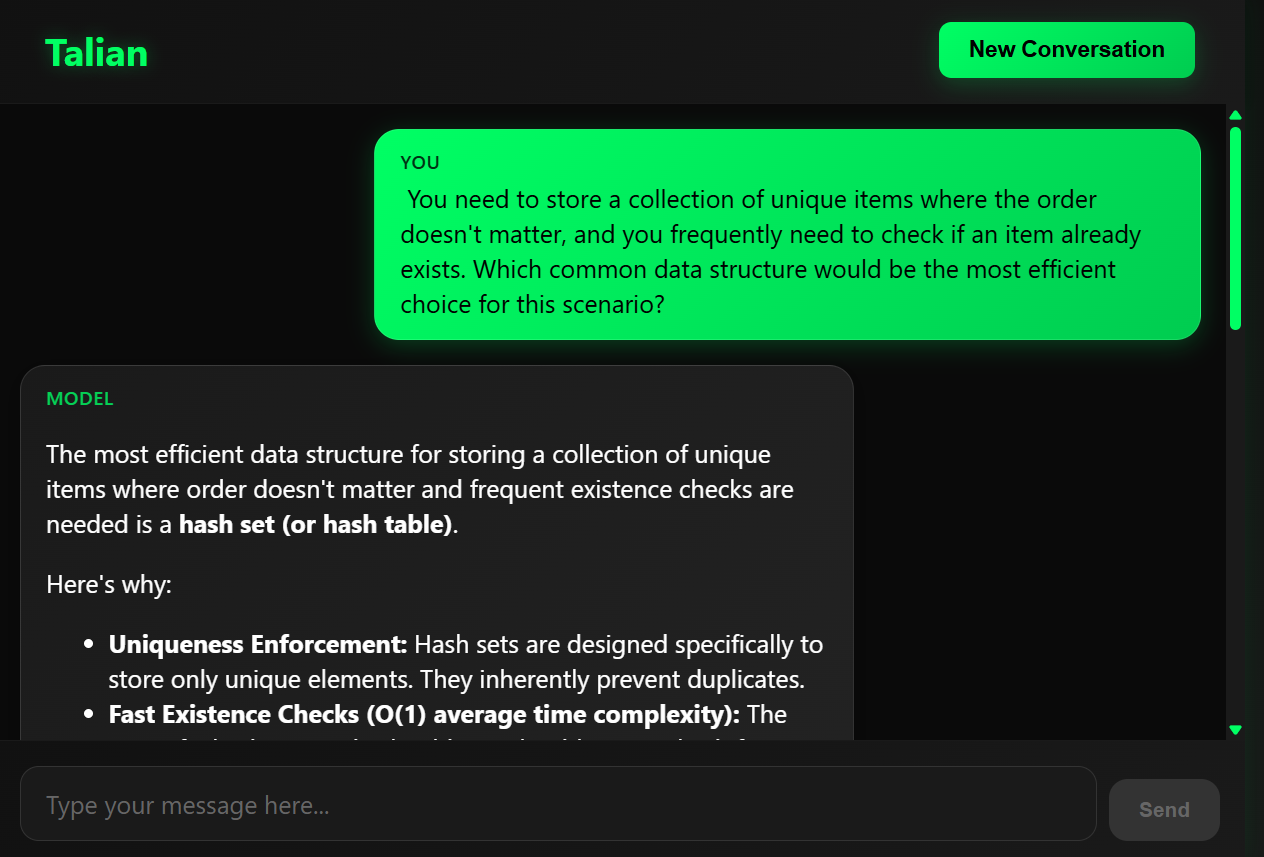The height and width of the screenshot is (857, 1264).
Task: Click 'They inherently prevent duplicates' sentence
Action: (612, 679)
